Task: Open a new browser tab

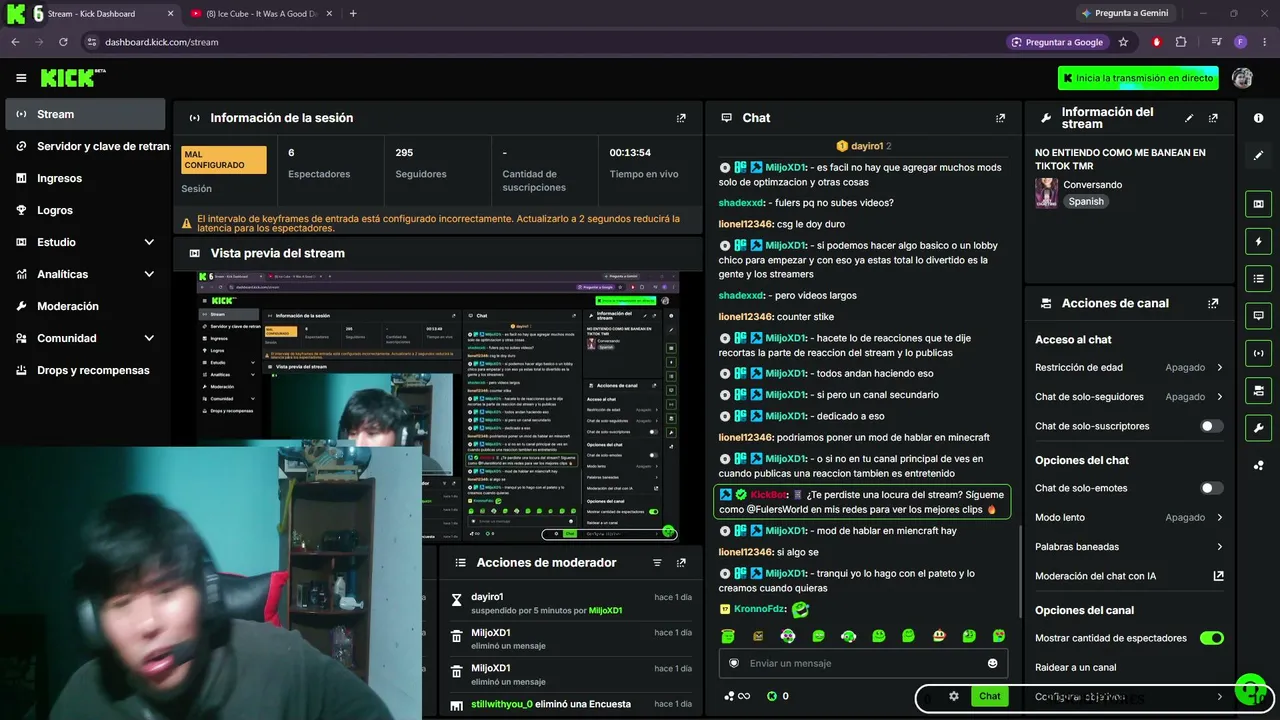Action: (353, 14)
